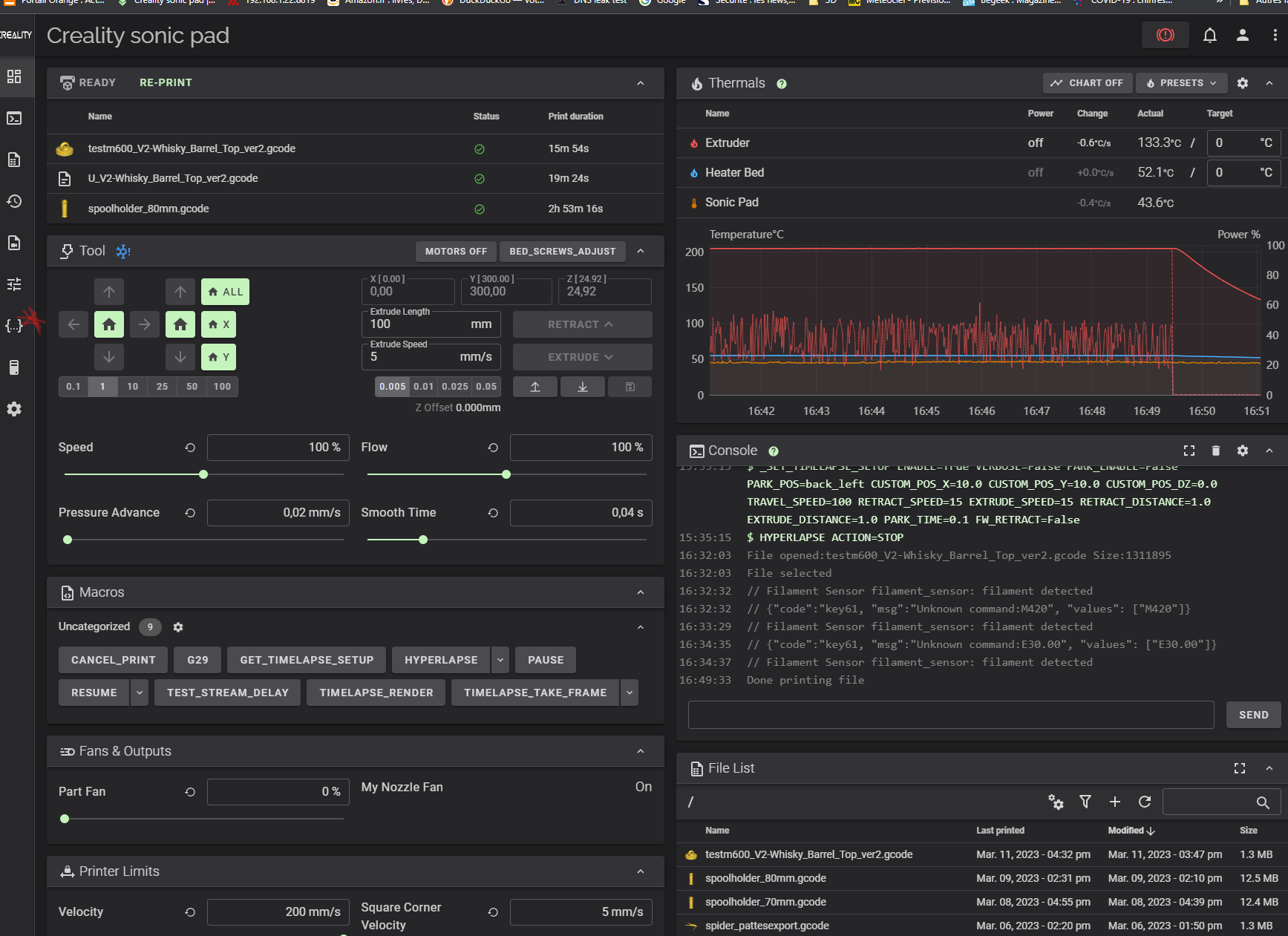Refresh the File List
The height and width of the screenshot is (936, 1288).
[x=1144, y=802]
